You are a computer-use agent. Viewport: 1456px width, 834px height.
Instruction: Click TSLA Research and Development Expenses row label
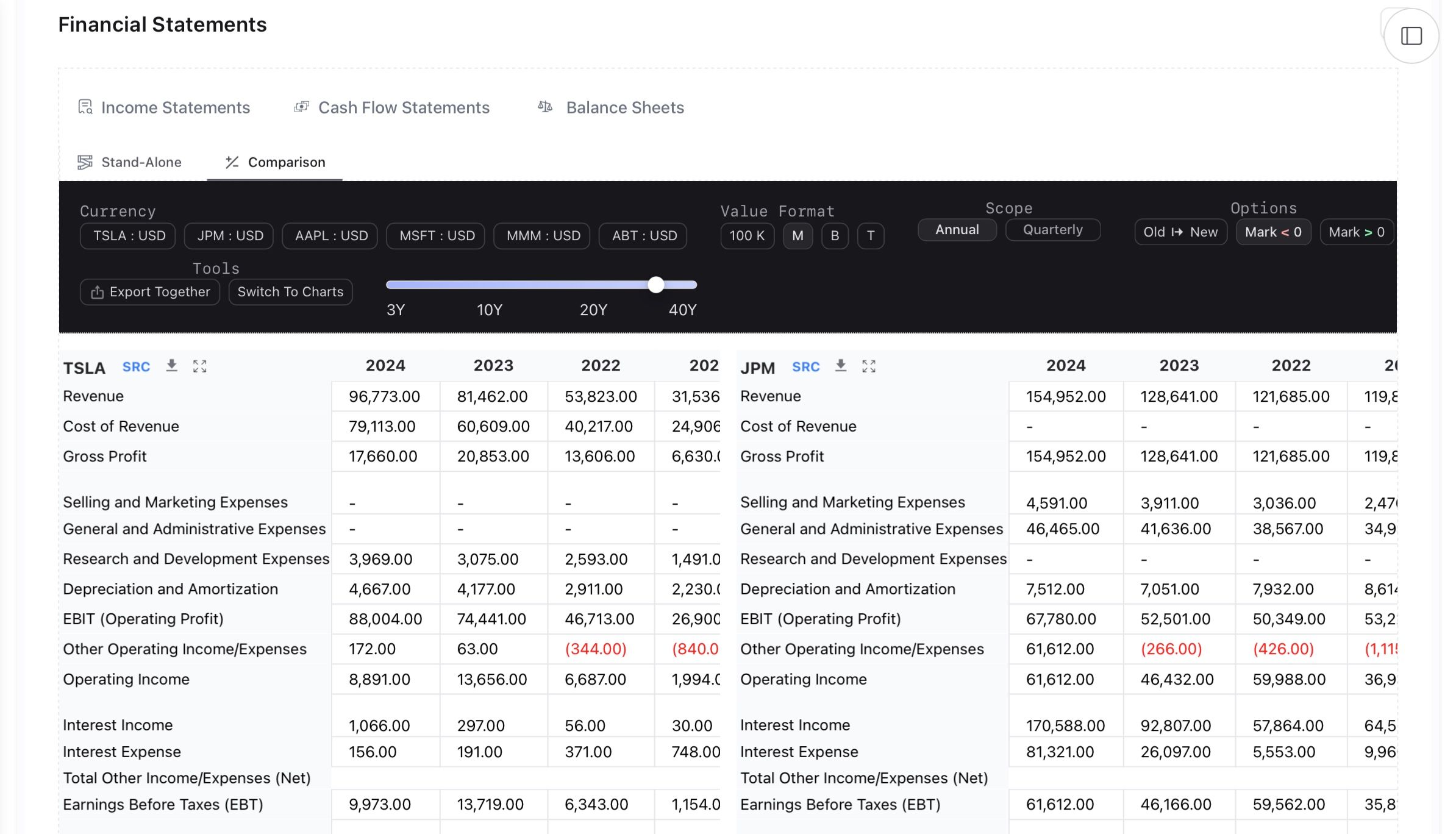pyautogui.click(x=196, y=559)
